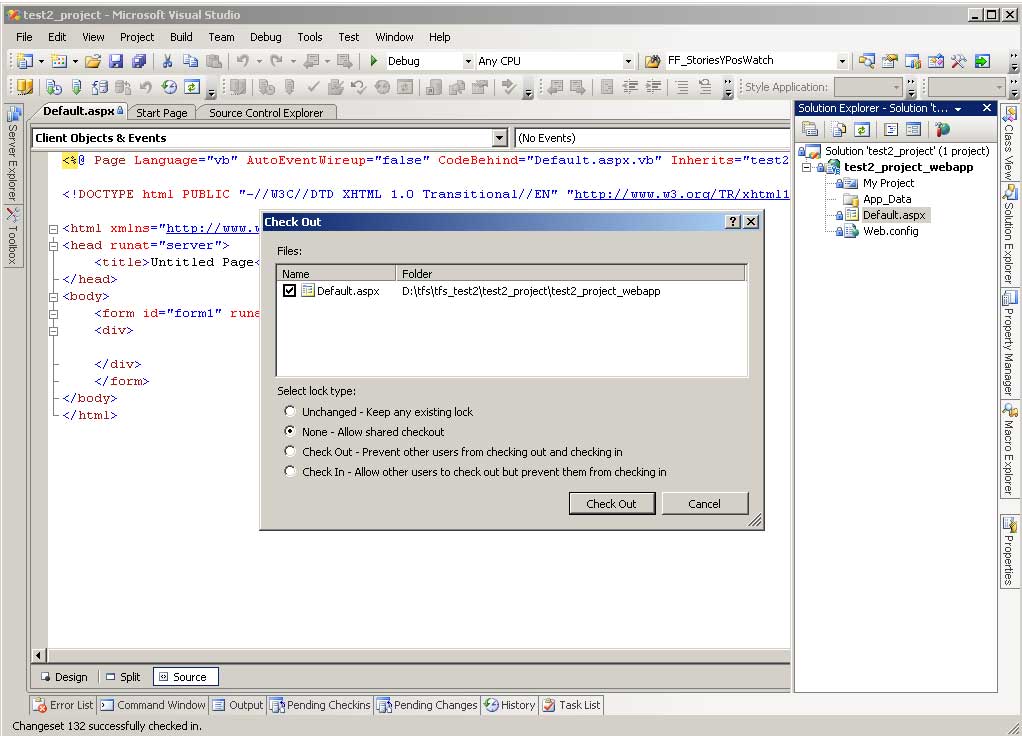The image size is (1022, 736).
Task: Click the green down-arrow Get icon
Action: pyautogui.click(x=76, y=87)
